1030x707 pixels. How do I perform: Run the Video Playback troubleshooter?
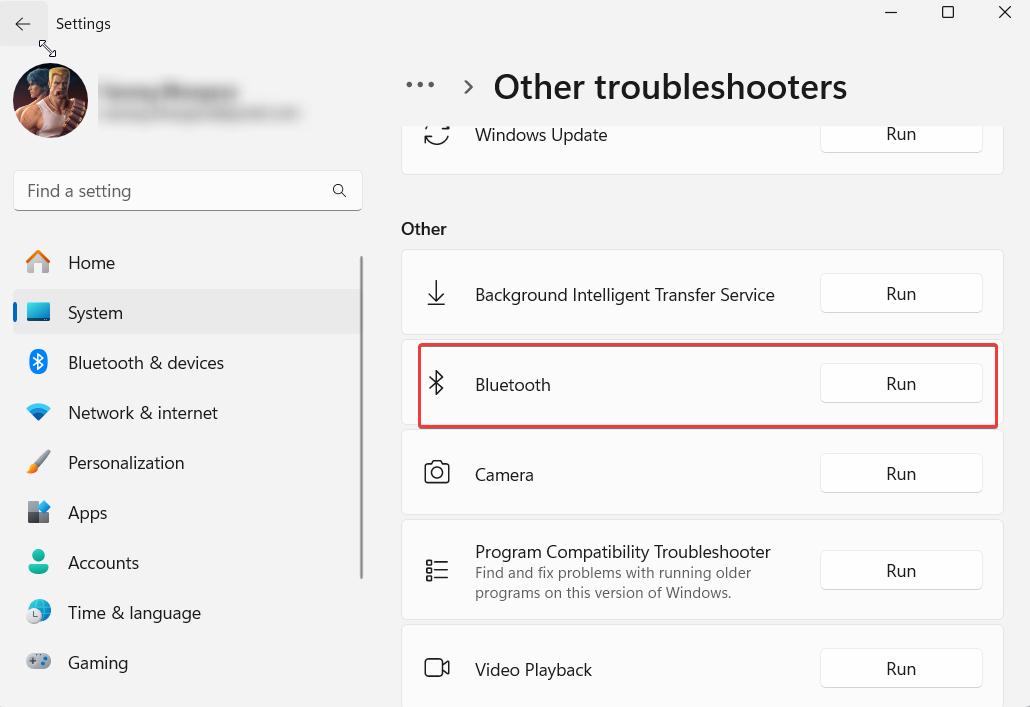pyautogui.click(x=900, y=668)
